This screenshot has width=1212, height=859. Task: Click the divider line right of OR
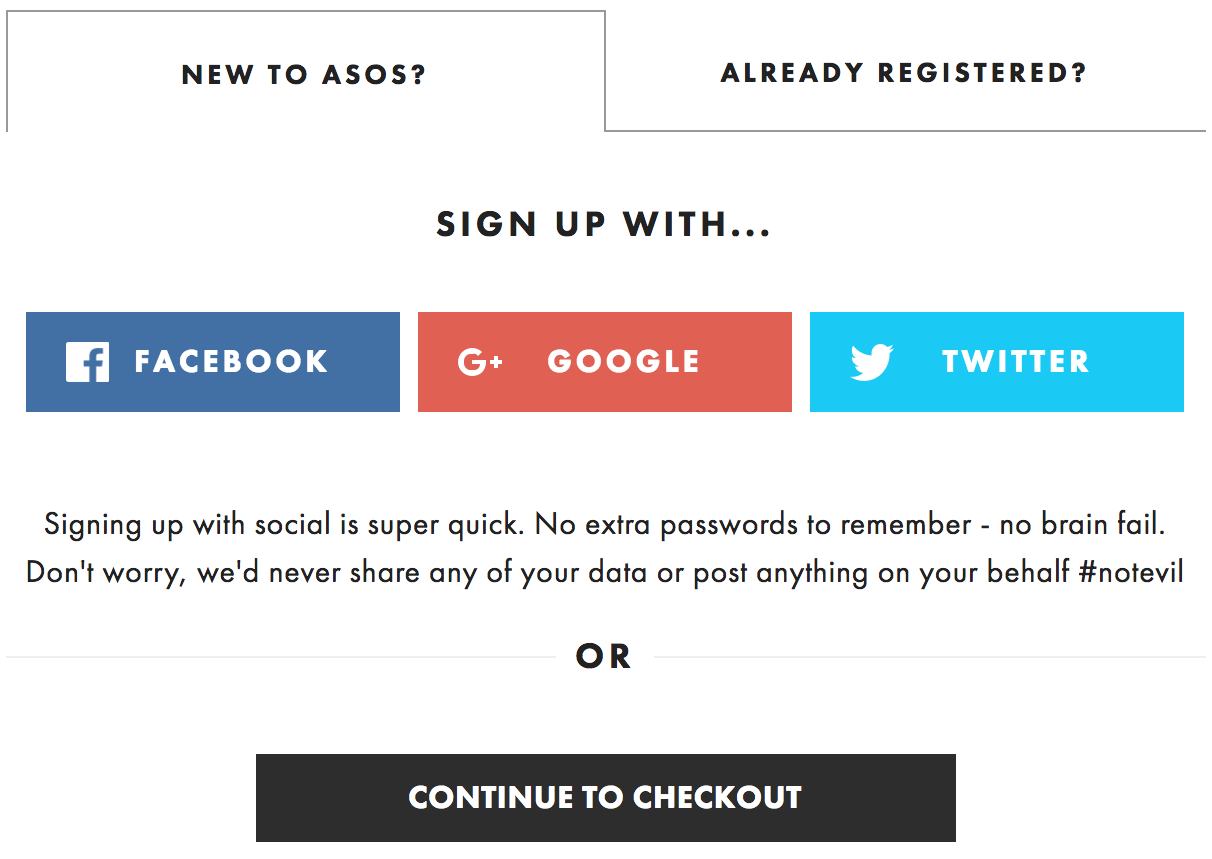click(929, 657)
